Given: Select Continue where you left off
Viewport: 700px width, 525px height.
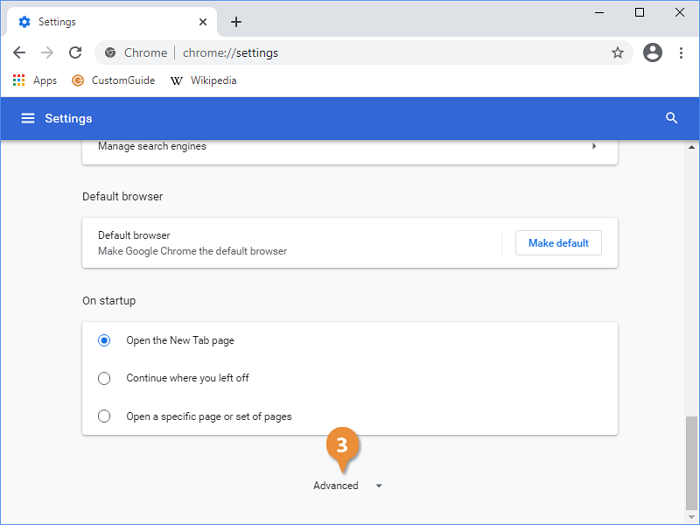Looking at the screenshot, I should pos(104,378).
